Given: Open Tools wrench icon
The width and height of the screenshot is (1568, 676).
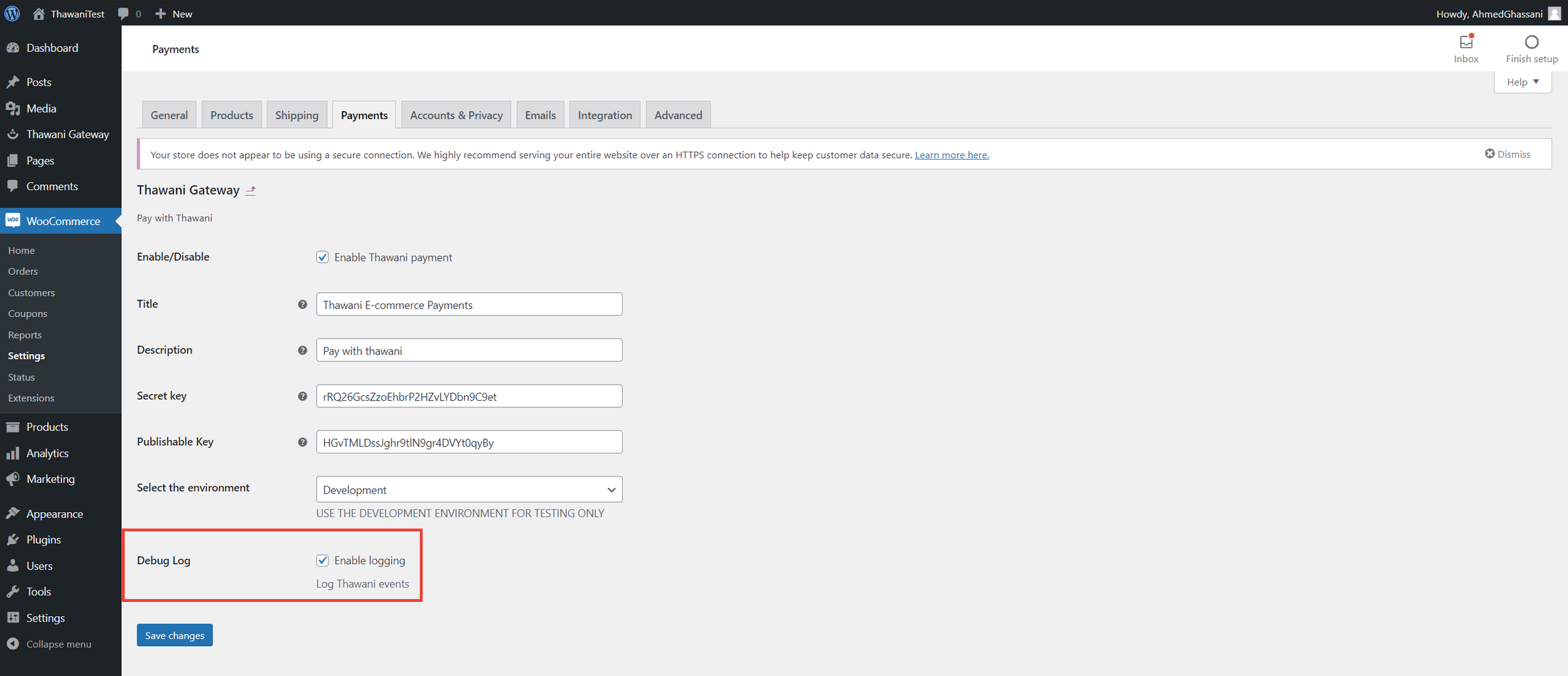Looking at the screenshot, I should 13,591.
